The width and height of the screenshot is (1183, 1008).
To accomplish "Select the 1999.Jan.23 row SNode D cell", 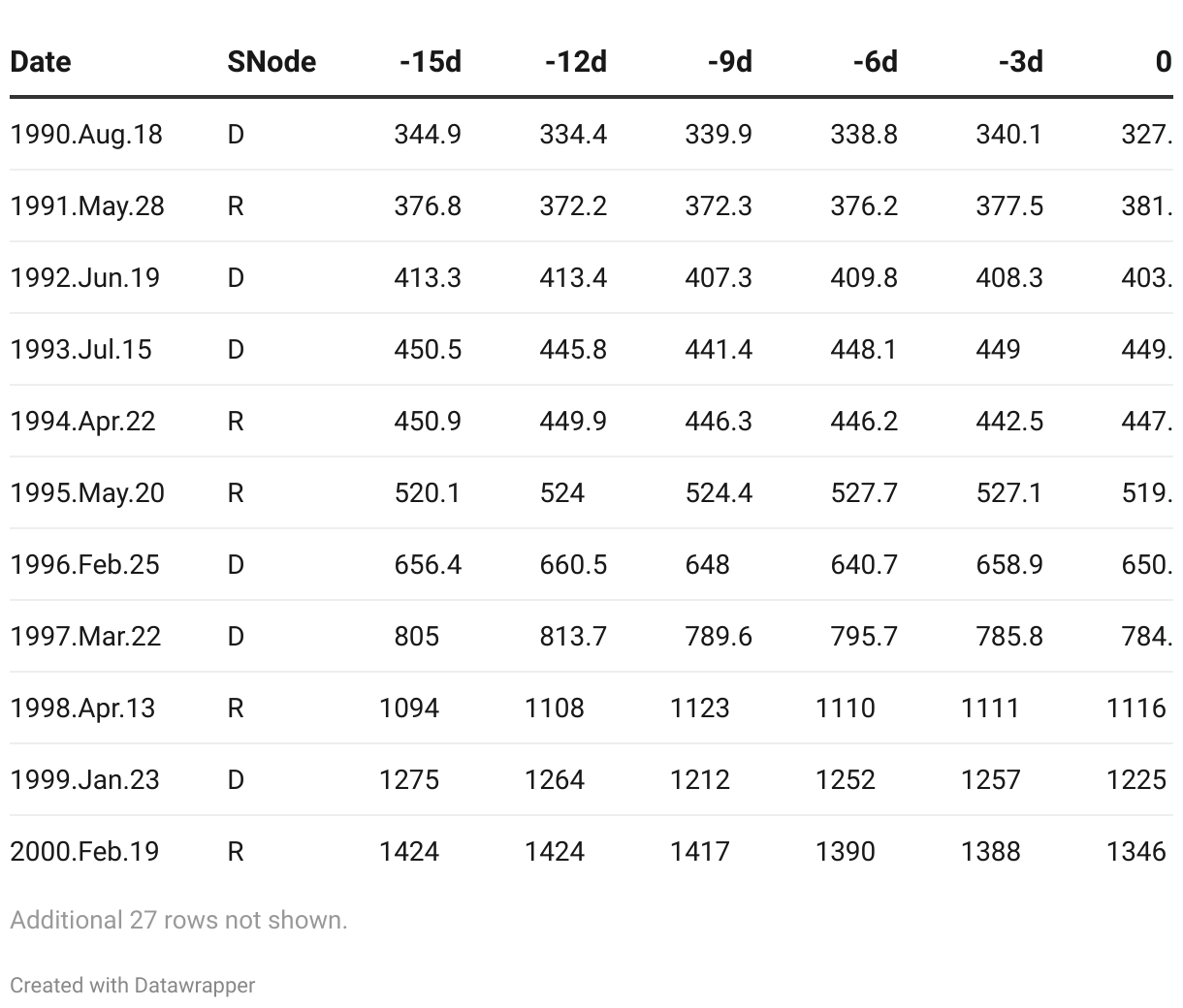I will tap(236, 779).
